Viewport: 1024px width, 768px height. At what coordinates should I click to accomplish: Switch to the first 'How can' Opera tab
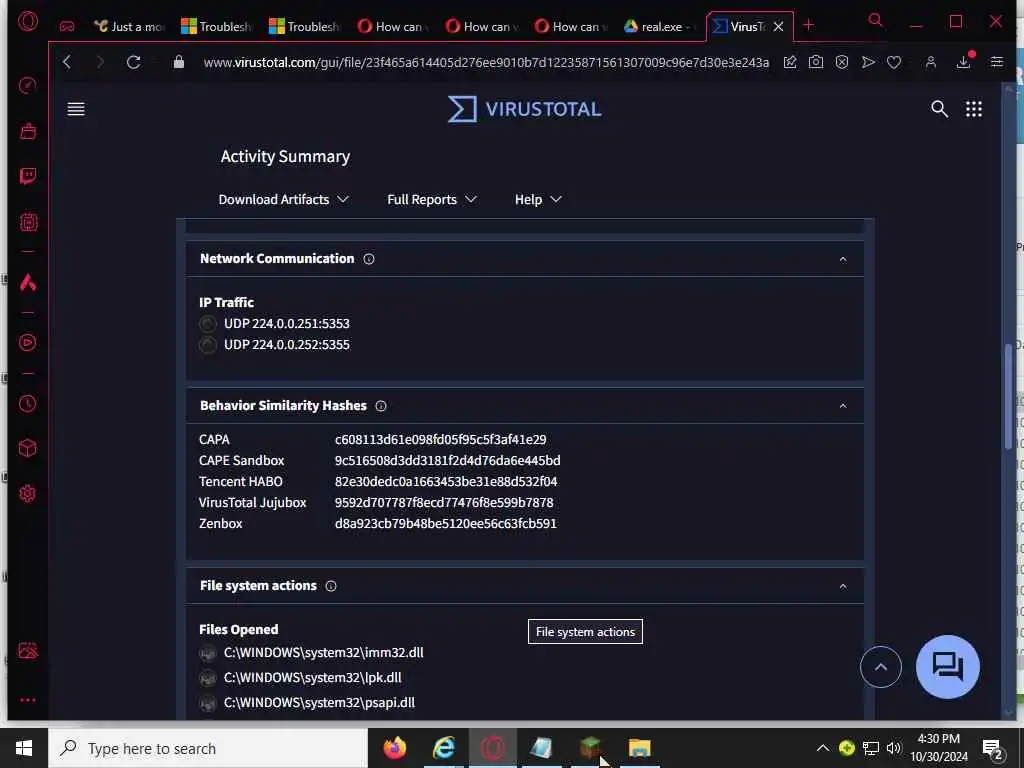393,27
